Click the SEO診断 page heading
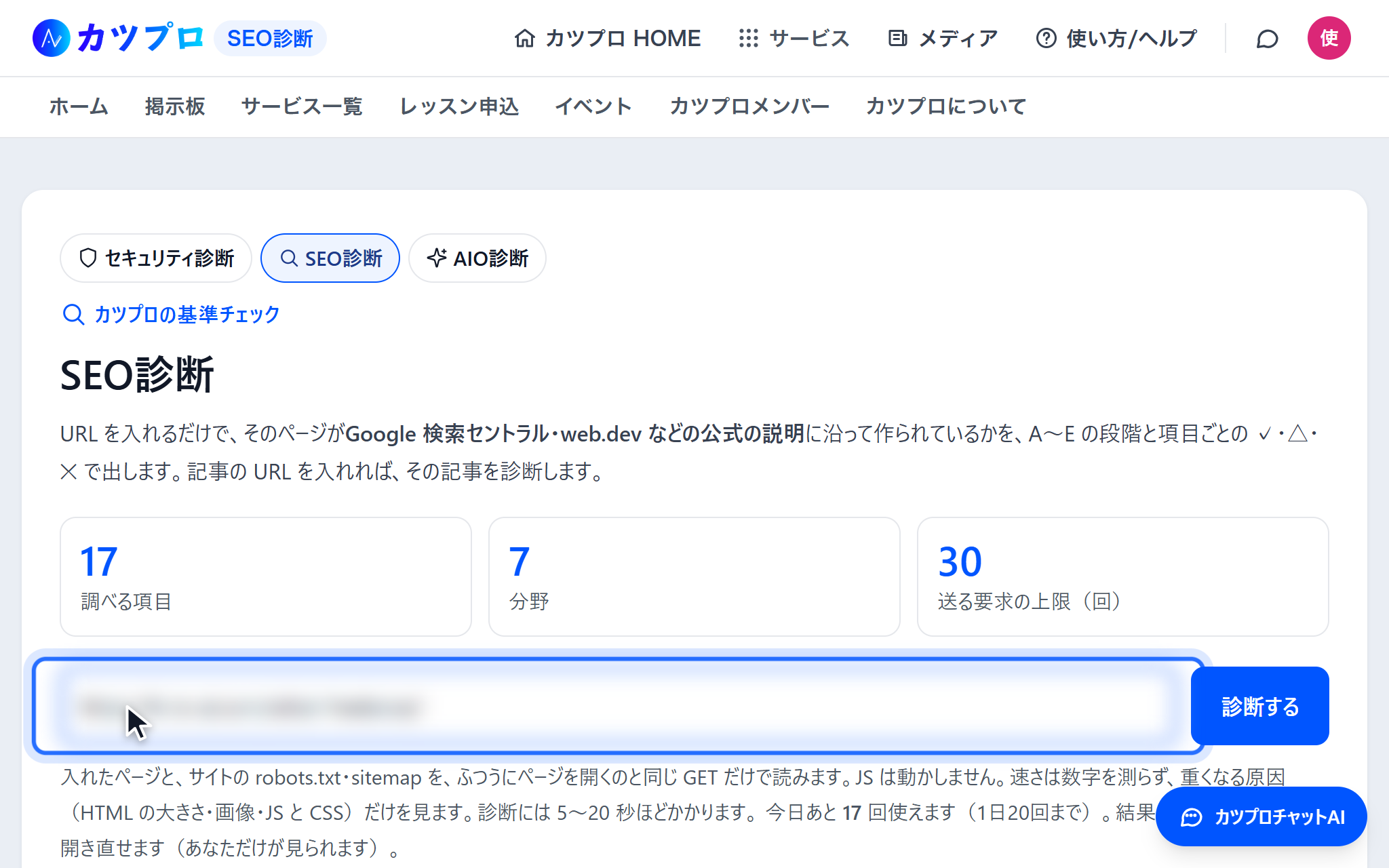 [137, 375]
